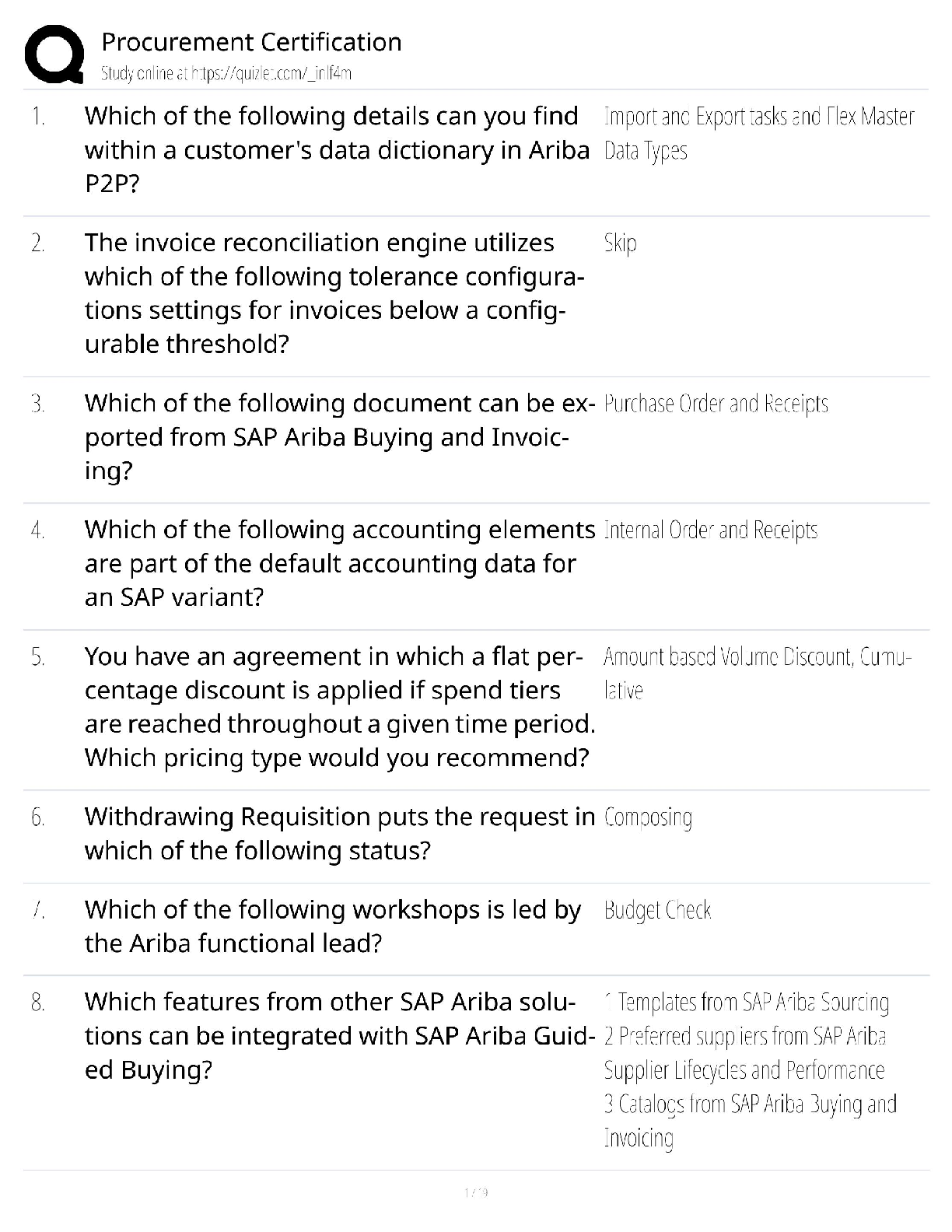The image size is (952, 1232).
Task: Click 'Internal Order and Receipts' answer
Action: click(x=710, y=530)
